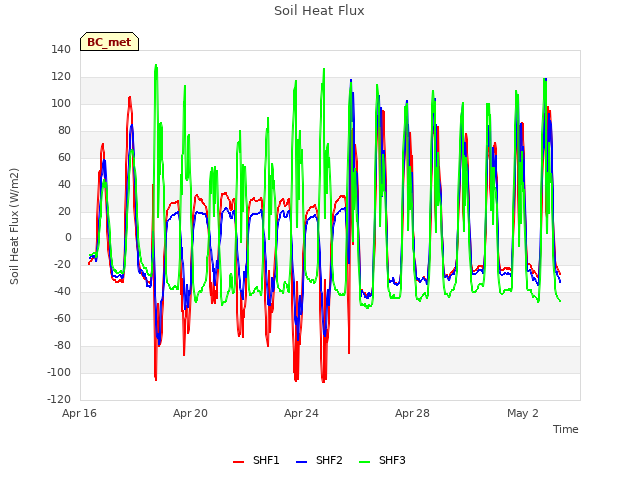Click the 40 y-axis tick label
Image resolution: width=640 pixels, height=480 pixels.
click(64, 184)
